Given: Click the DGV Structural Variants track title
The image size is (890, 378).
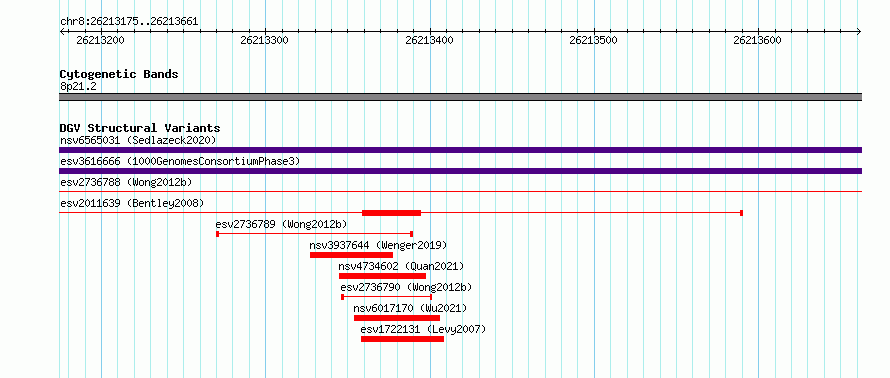Looking at the screenshot, I should [x=140, y=128].
